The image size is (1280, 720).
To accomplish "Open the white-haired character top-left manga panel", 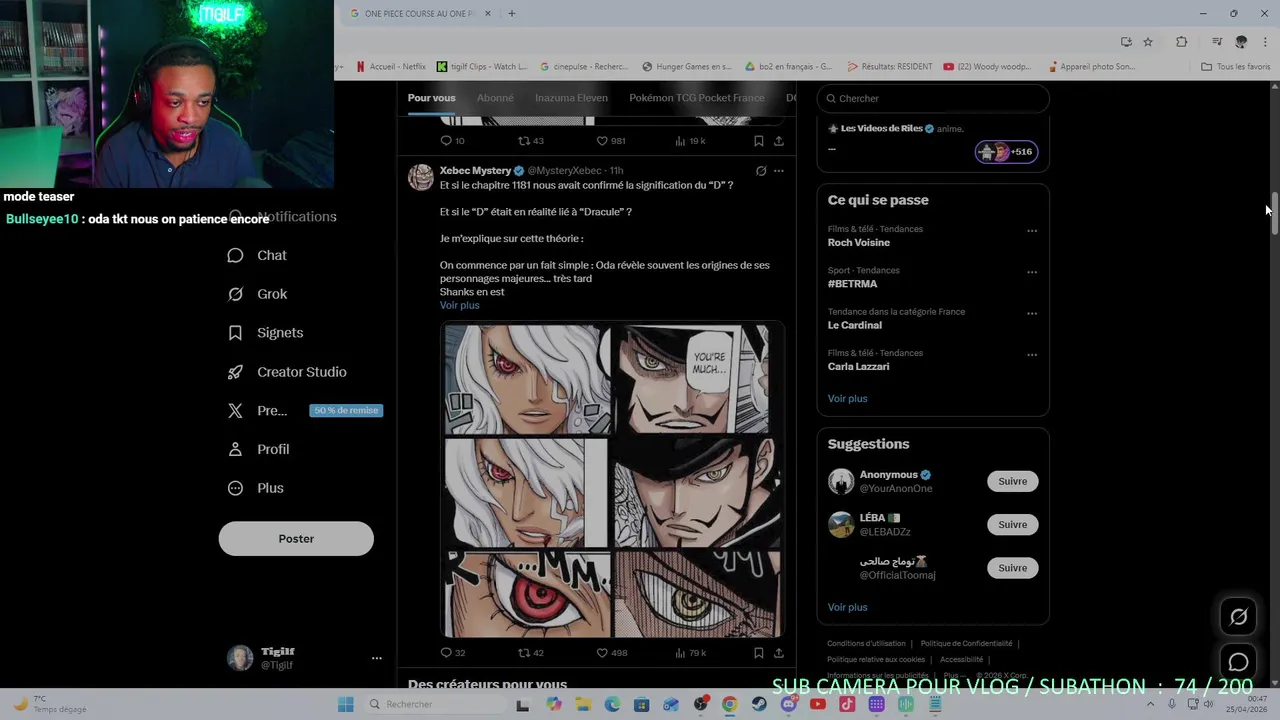I will (x=527, y=378).
